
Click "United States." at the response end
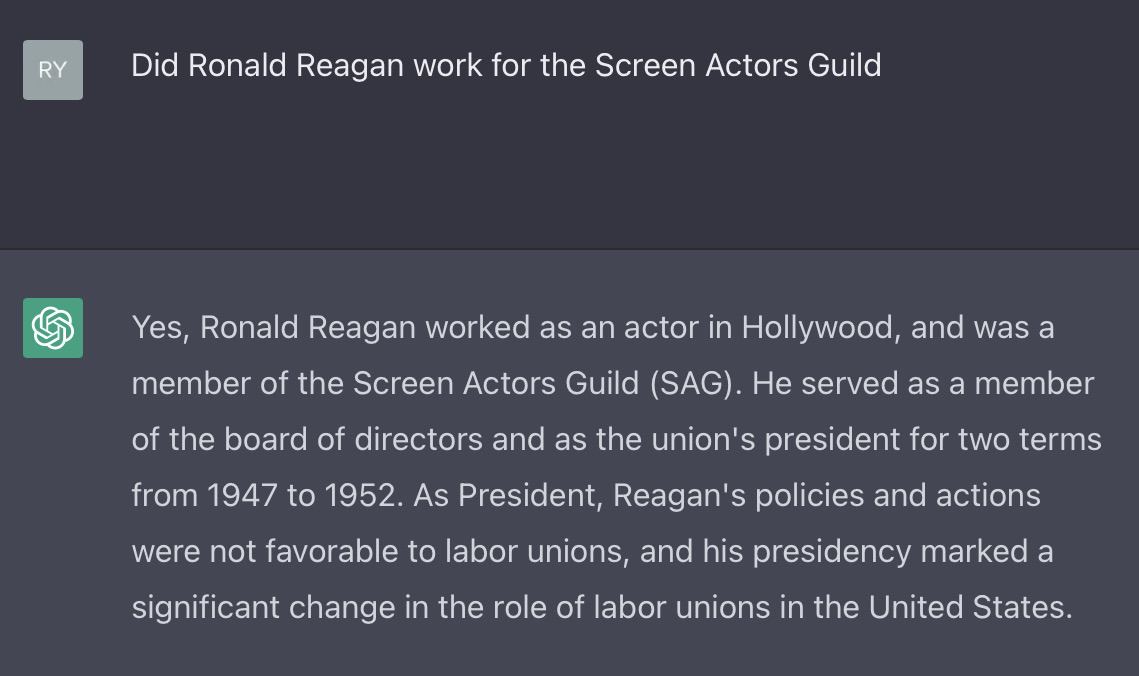coord(970,608)
